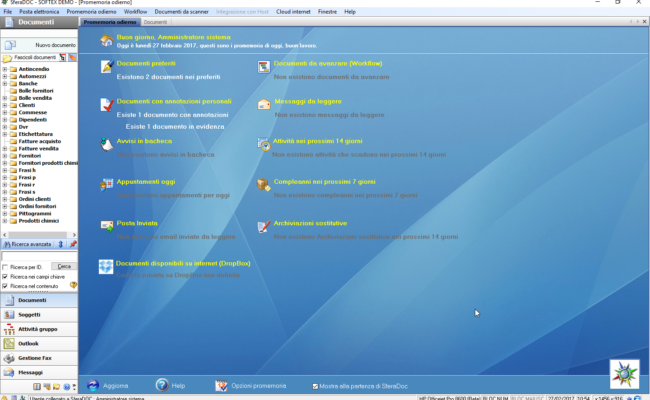Toggle Ricerca per ID checkbox
This screenshot has width=650, height=400.
click(5, 267)
